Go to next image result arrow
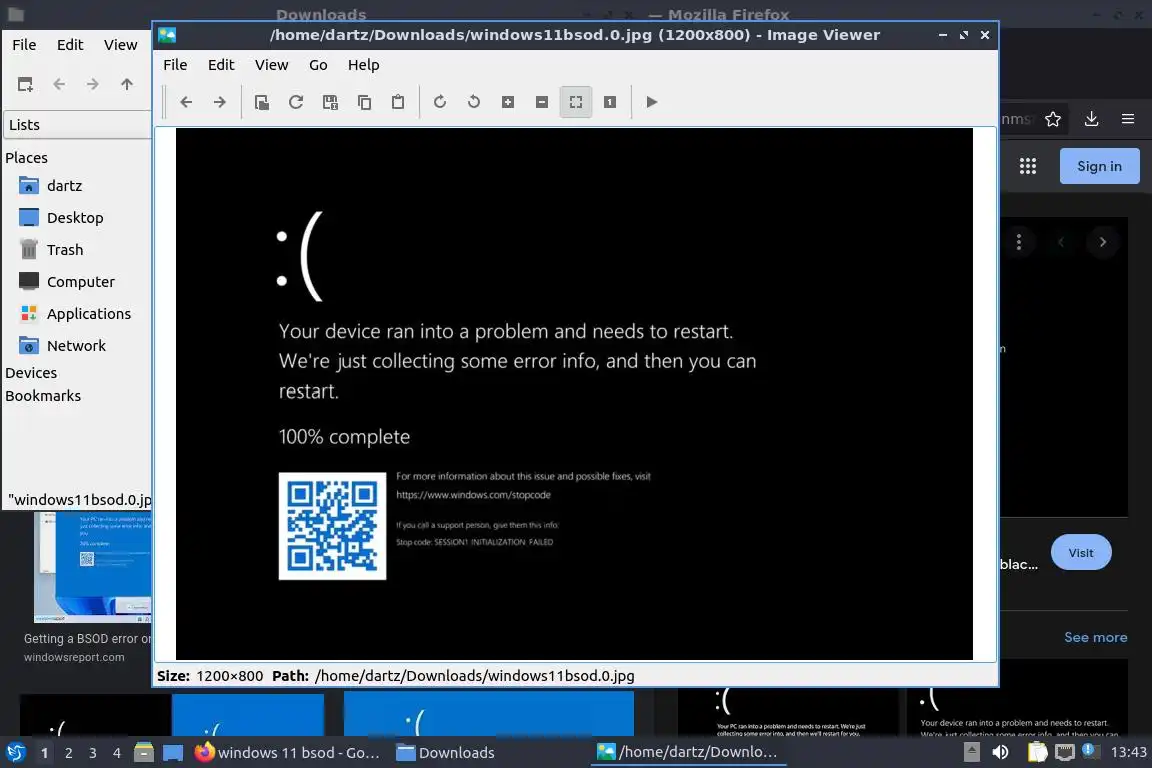1152x768 pixels. point(1102,242)
